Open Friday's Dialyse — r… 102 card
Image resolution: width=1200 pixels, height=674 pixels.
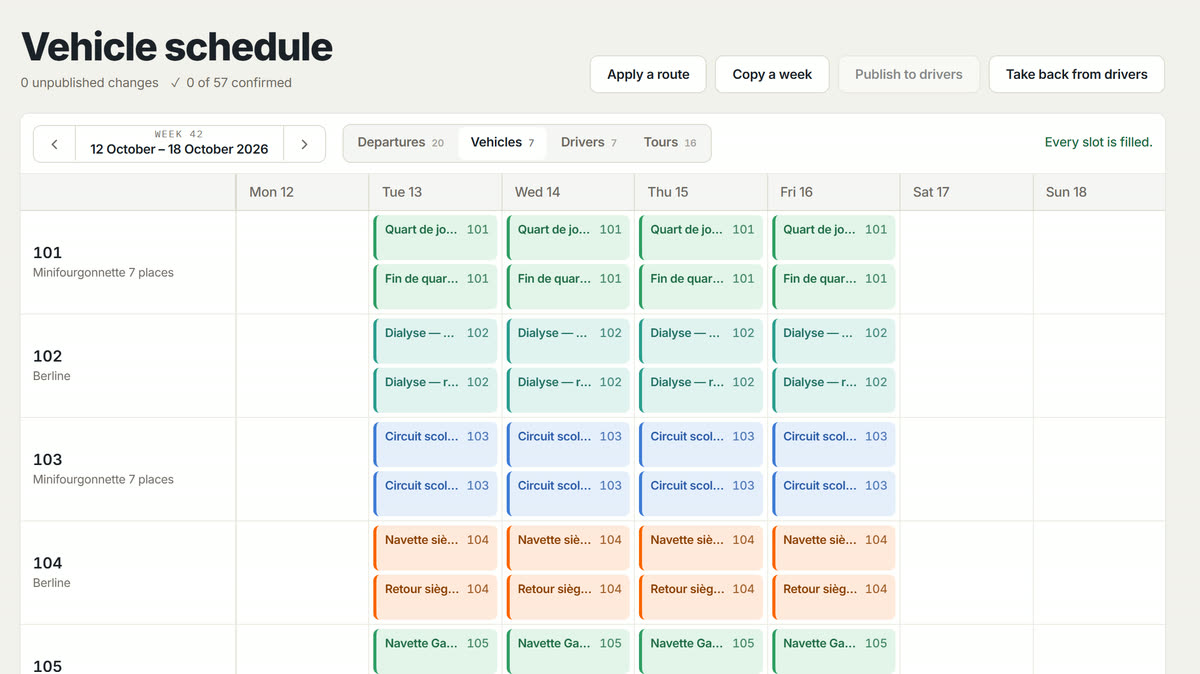(x=833, y=390)
